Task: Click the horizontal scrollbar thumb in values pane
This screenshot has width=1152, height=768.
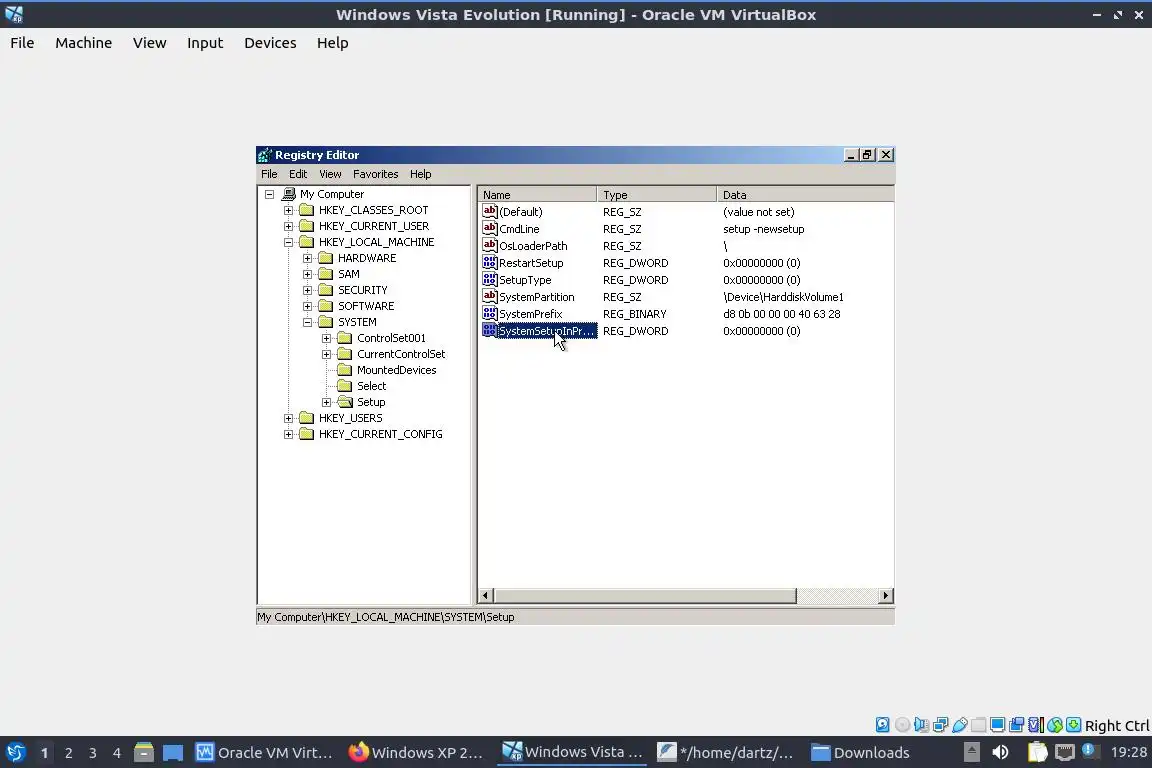Action: tap(645, 595)
